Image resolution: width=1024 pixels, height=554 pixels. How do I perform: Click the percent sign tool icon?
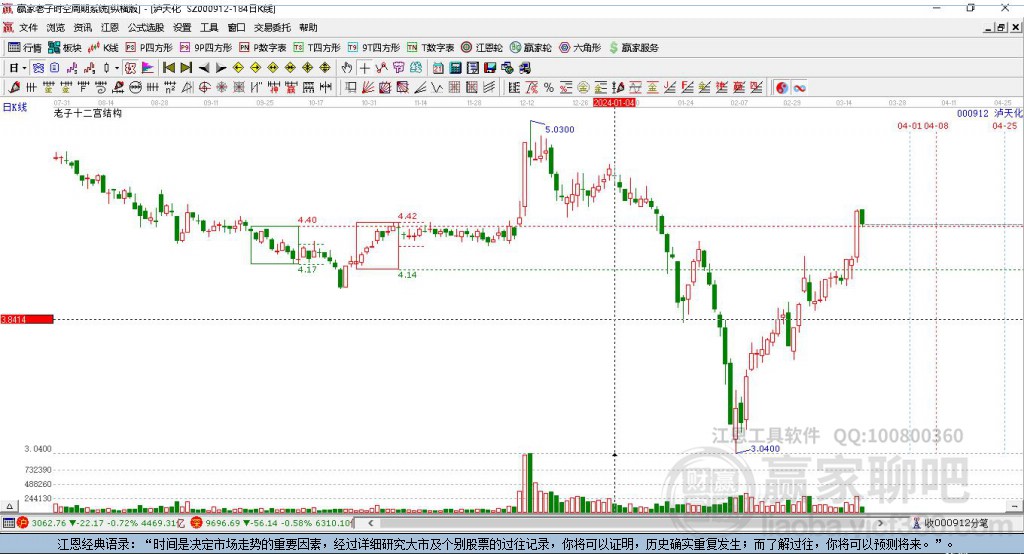(x=549, y=88)
